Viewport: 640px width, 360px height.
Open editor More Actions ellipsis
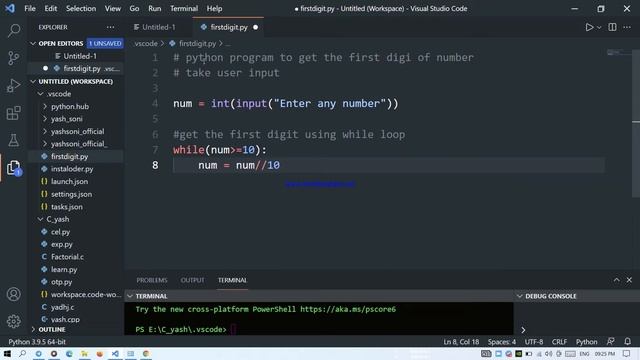coord(627,27)
